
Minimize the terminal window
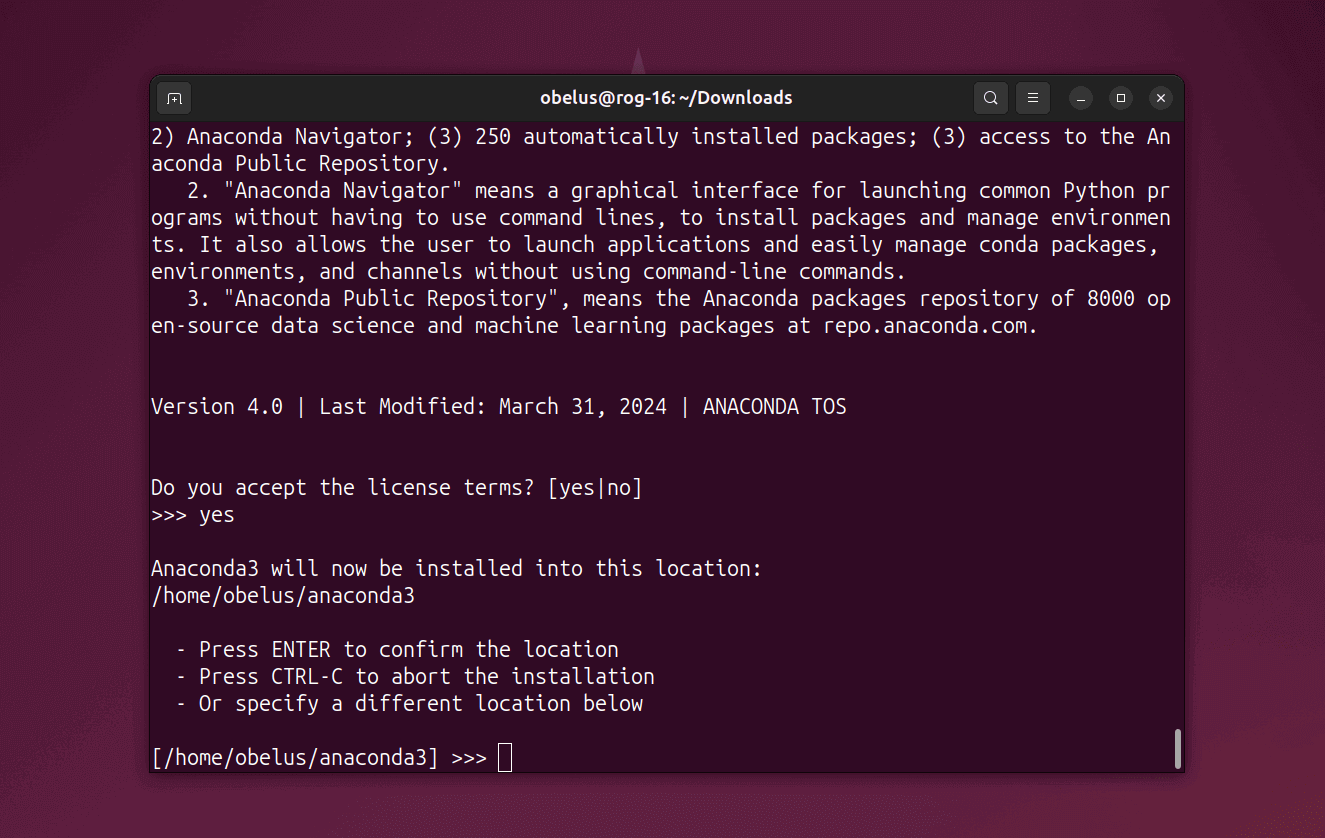coord(1081,98)
